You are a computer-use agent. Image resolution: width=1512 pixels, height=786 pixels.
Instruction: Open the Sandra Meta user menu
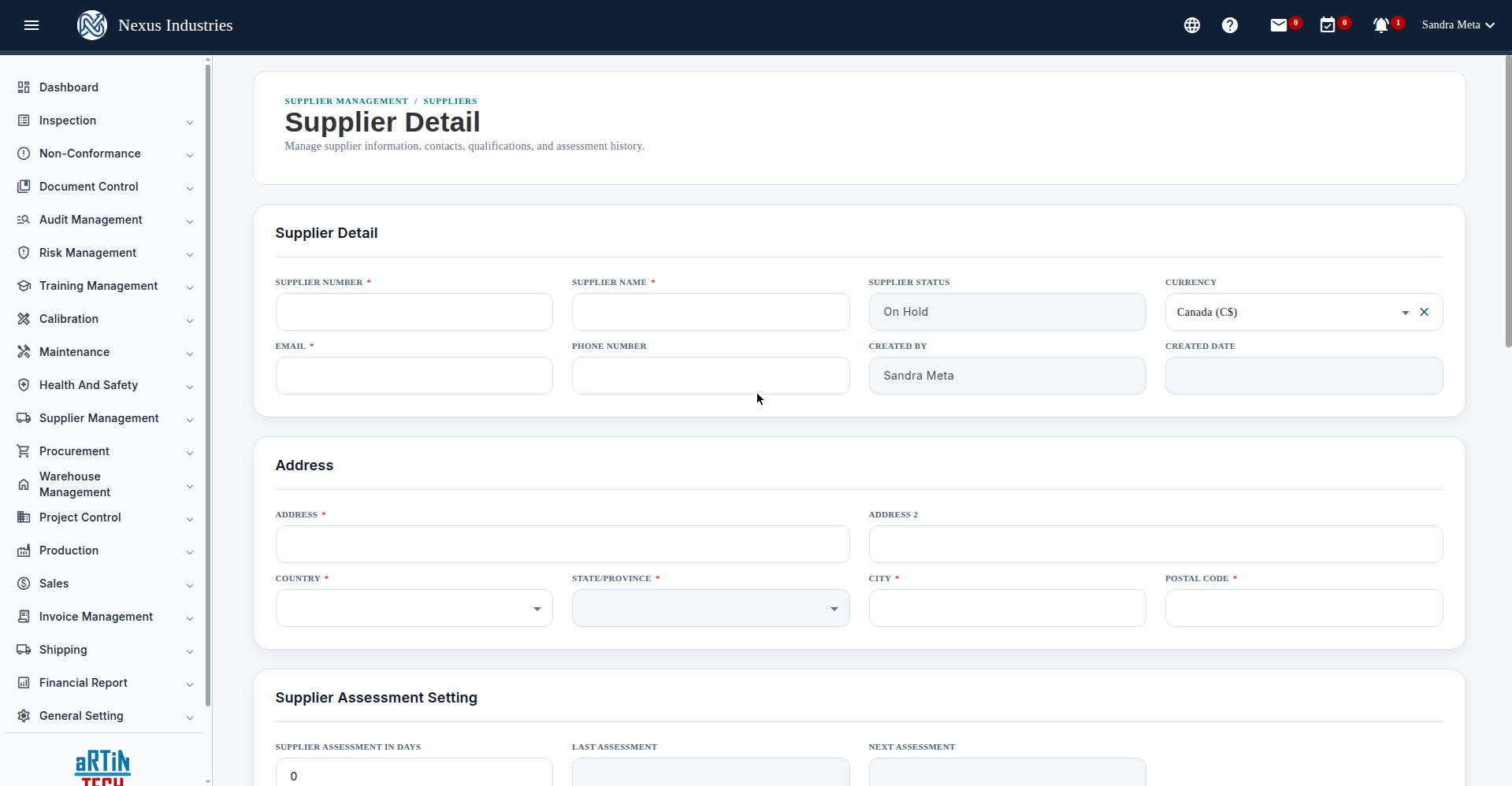tap(1458, 25)
